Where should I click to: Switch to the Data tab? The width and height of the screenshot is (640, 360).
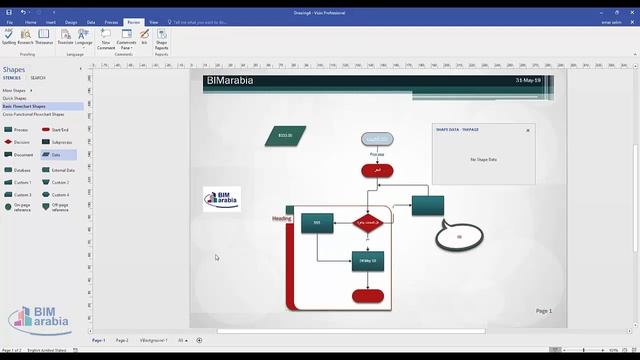91,22
